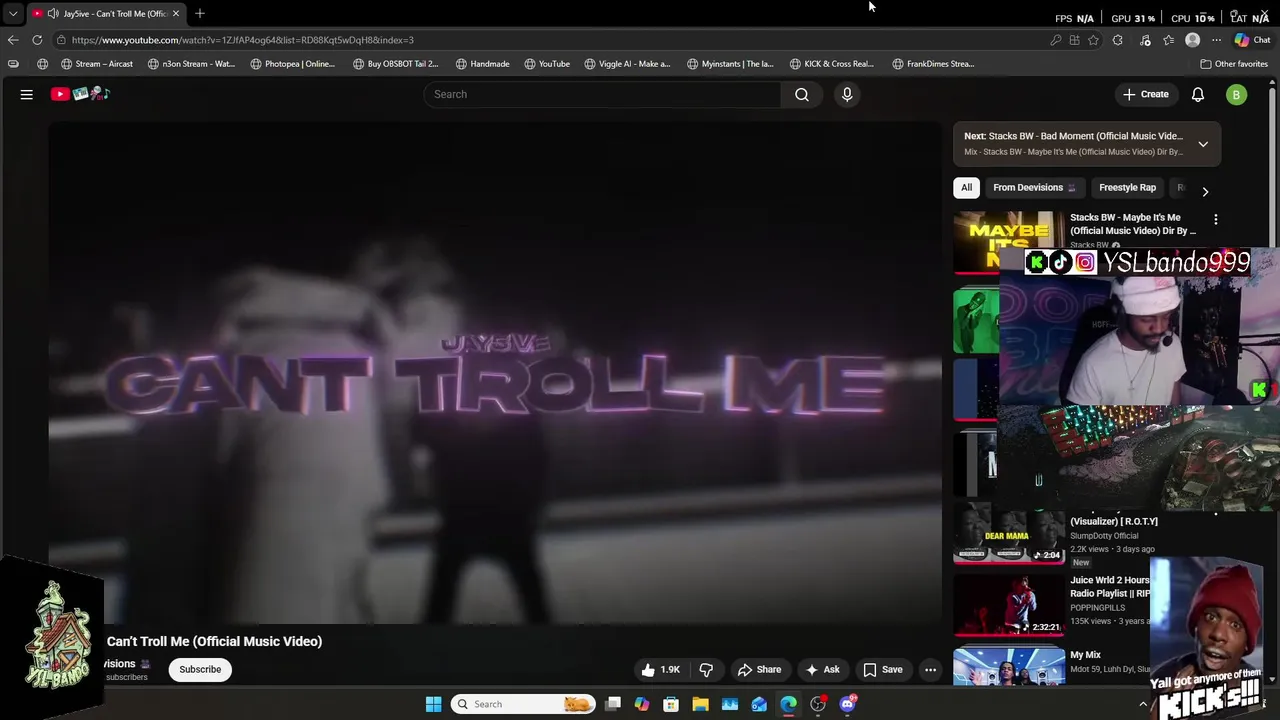Screen dimensions: 1280x720
Task: Save the video to a playlist
Action: click(x=883, y=670)
